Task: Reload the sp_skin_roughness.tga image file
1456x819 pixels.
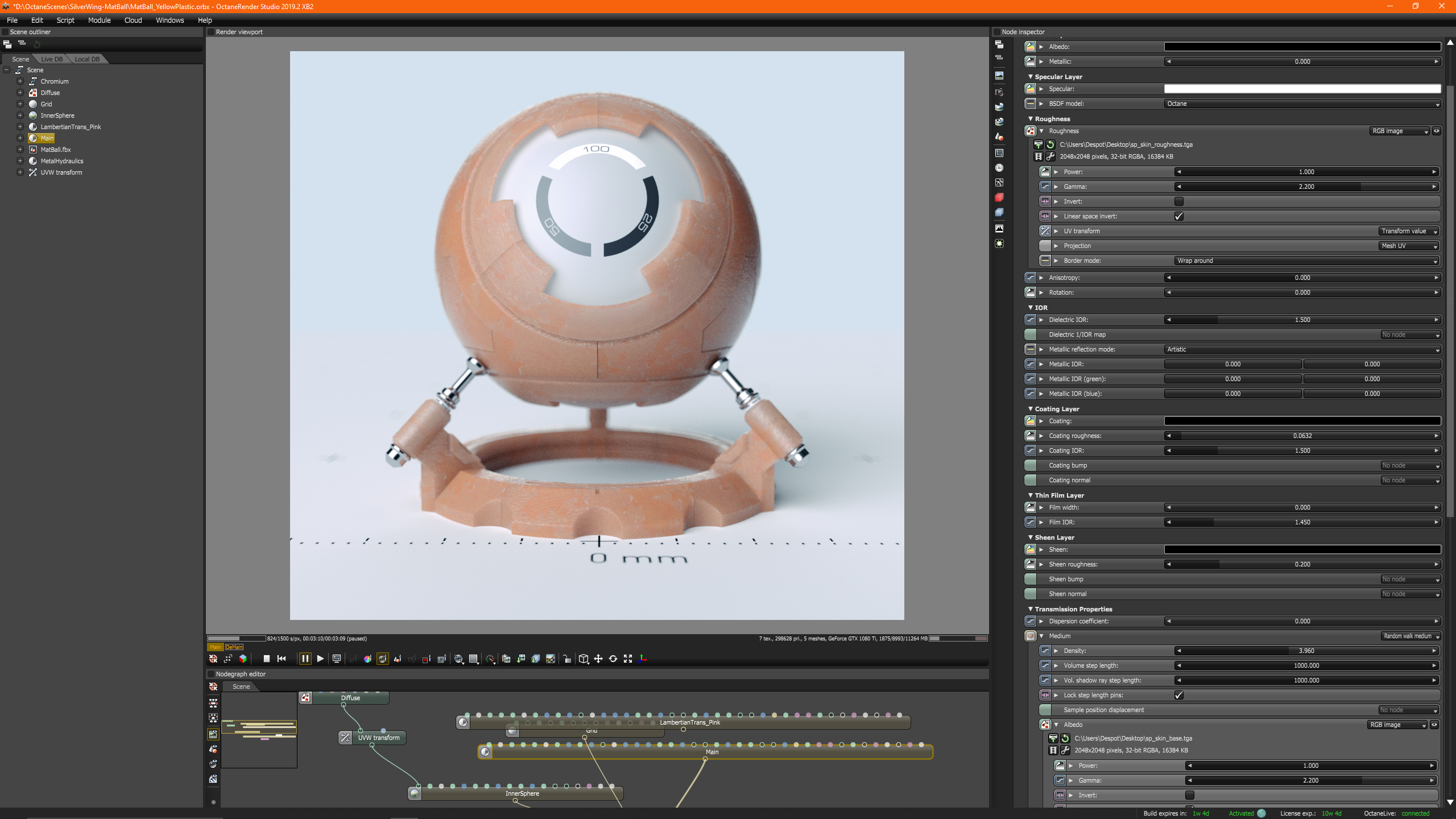Action: click(1050, 144)
